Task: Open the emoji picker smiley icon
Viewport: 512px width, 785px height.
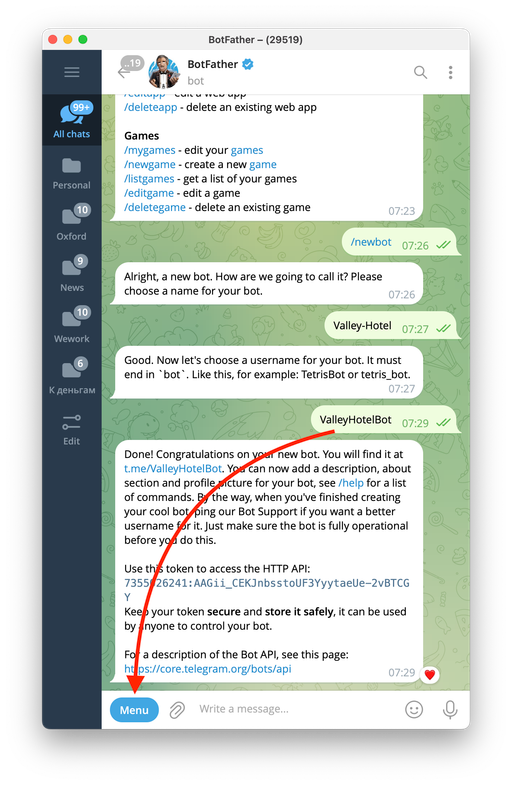Action: tap(414, 709)
